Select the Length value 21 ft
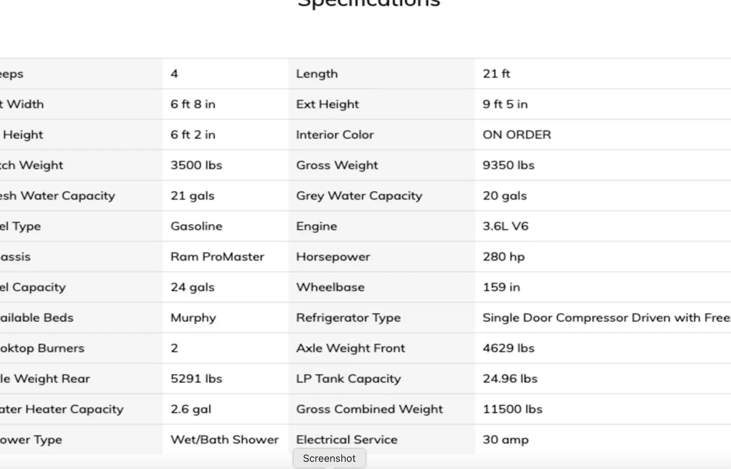The height and width of the screenshot is (469, 731). point(496,74)
